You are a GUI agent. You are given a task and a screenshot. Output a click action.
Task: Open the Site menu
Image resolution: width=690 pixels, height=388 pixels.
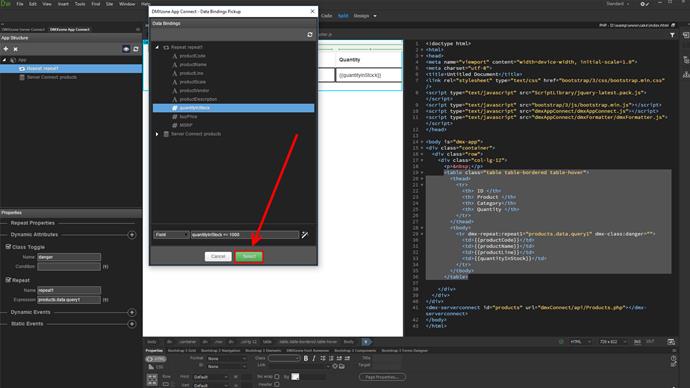(x=109, y=4)
